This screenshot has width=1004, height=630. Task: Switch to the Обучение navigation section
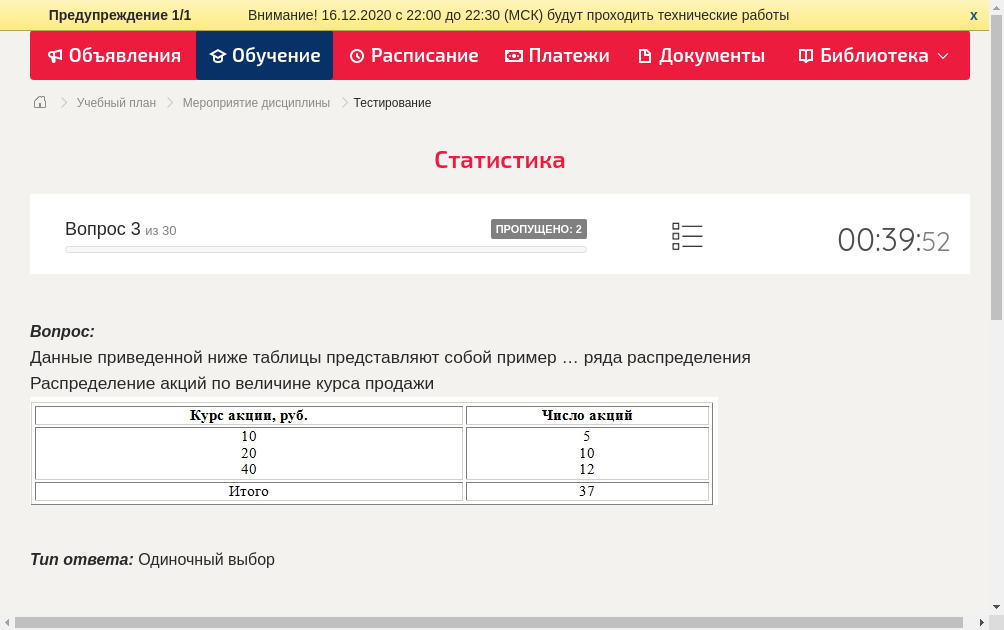click(x=264, y=56)
